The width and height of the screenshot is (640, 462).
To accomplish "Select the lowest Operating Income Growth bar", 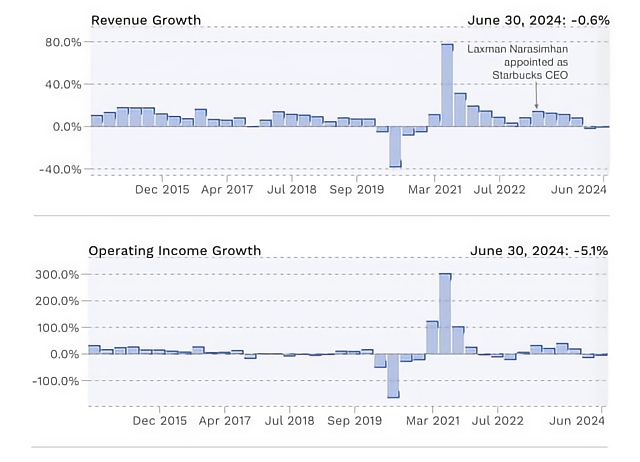I will point(393,375).
